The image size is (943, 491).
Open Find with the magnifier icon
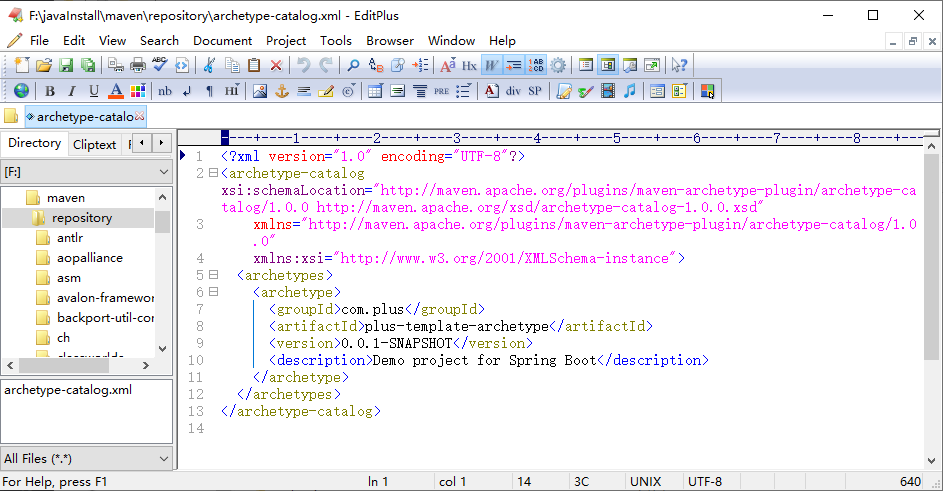click(x=354, y=65)
